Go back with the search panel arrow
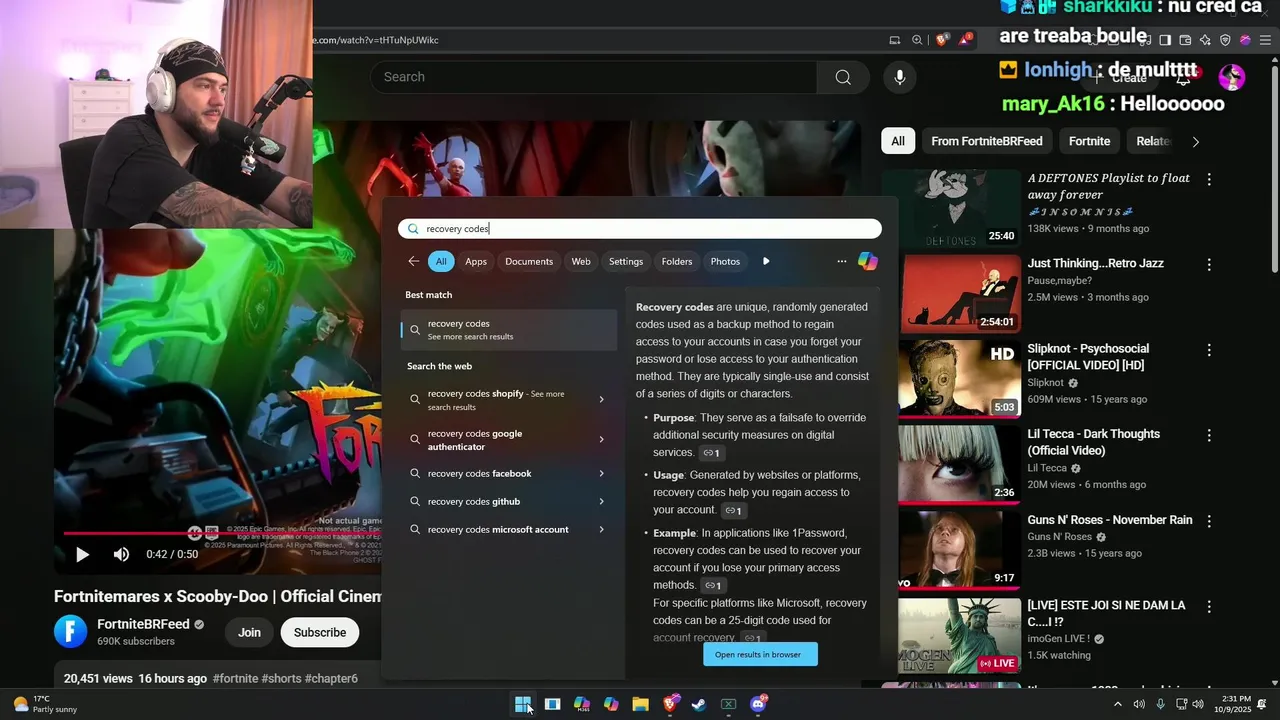Screen dimensions: 1280x720 click(x=414, y=261)
